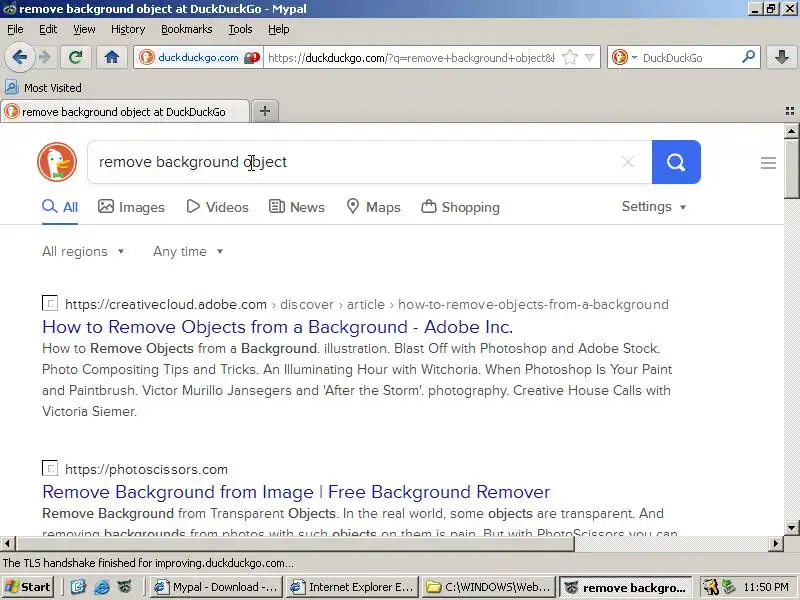800x600 pixels.
Task: Click the horizontal scrollbar right arrow
Action: [776, 544]
